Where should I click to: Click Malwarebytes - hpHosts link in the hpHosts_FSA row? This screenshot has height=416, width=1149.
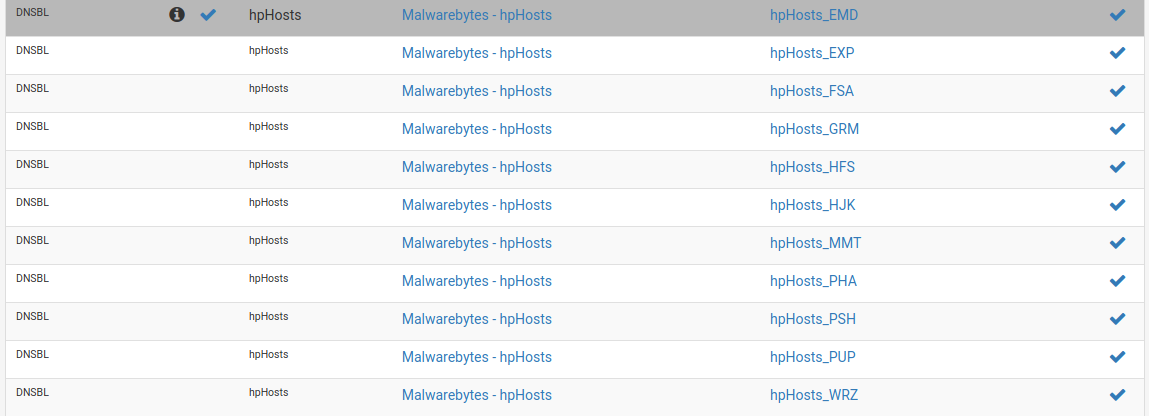(476, 92)
